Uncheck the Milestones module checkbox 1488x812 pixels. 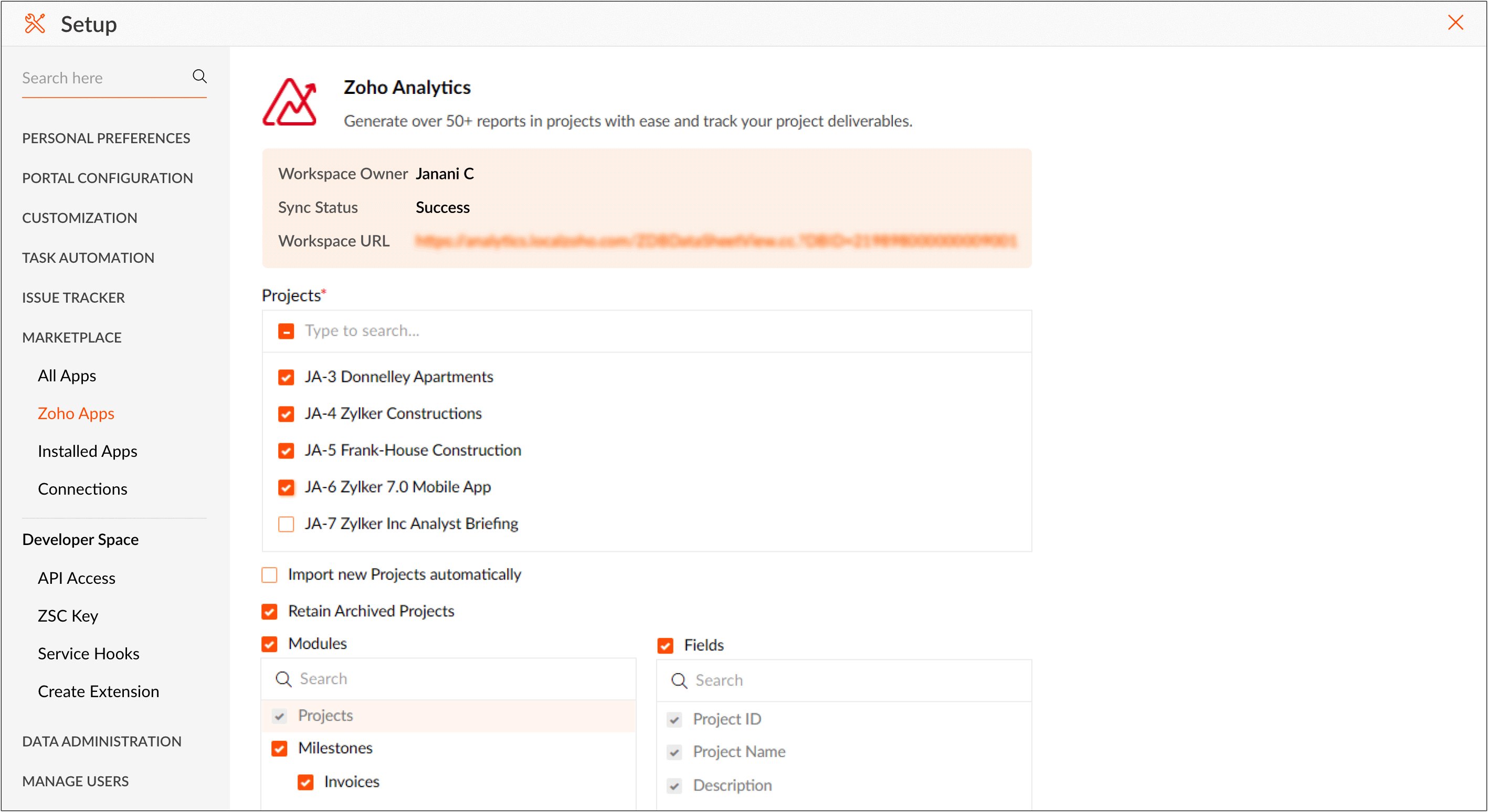[280, 749]
